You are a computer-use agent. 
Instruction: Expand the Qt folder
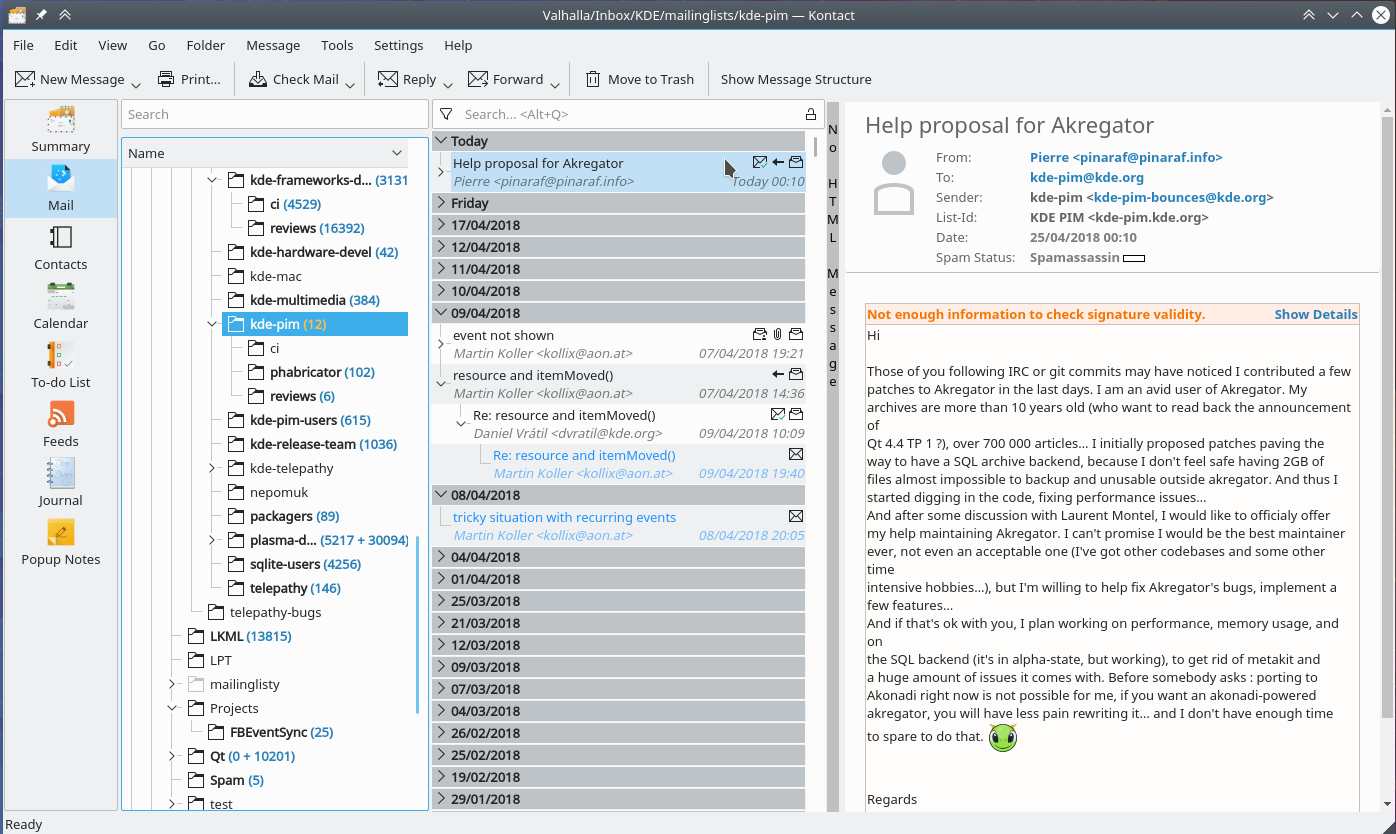click(x=172, y=756)
